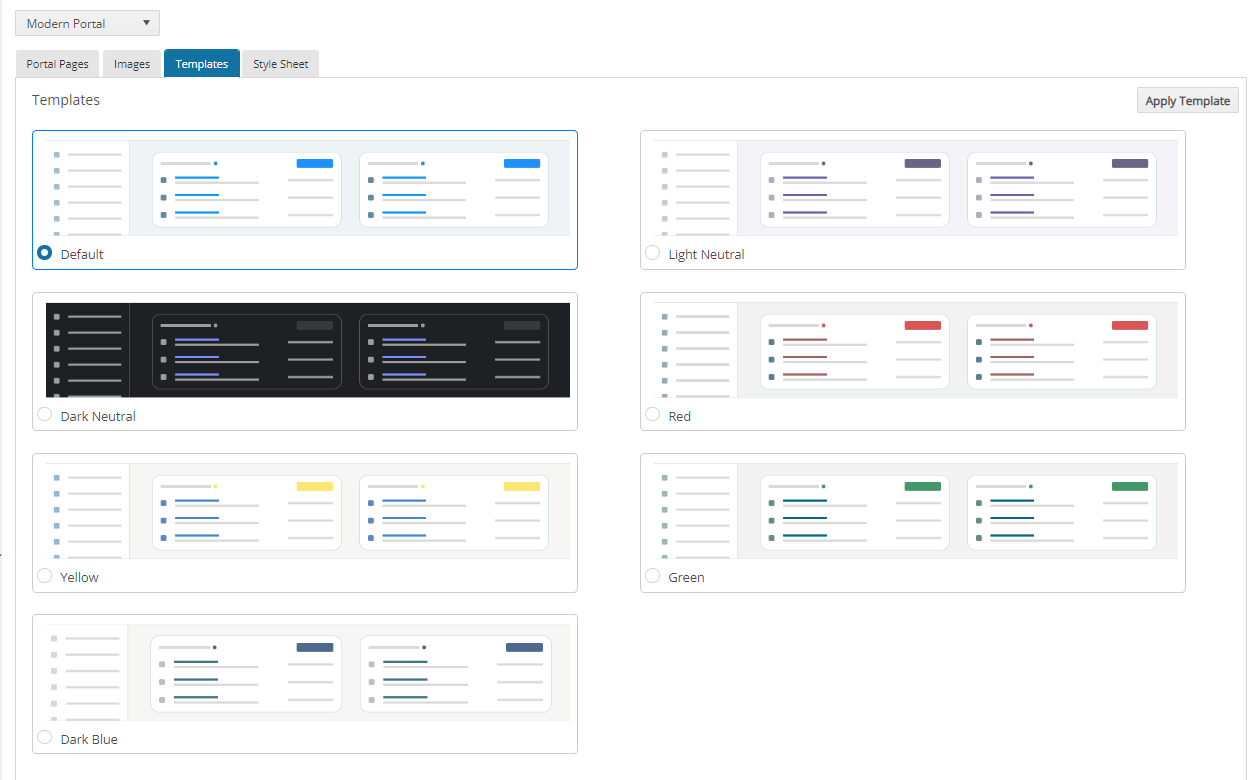Select the Default template radio button
Viewport: 1259px width, 780px height.
[45, 253]
